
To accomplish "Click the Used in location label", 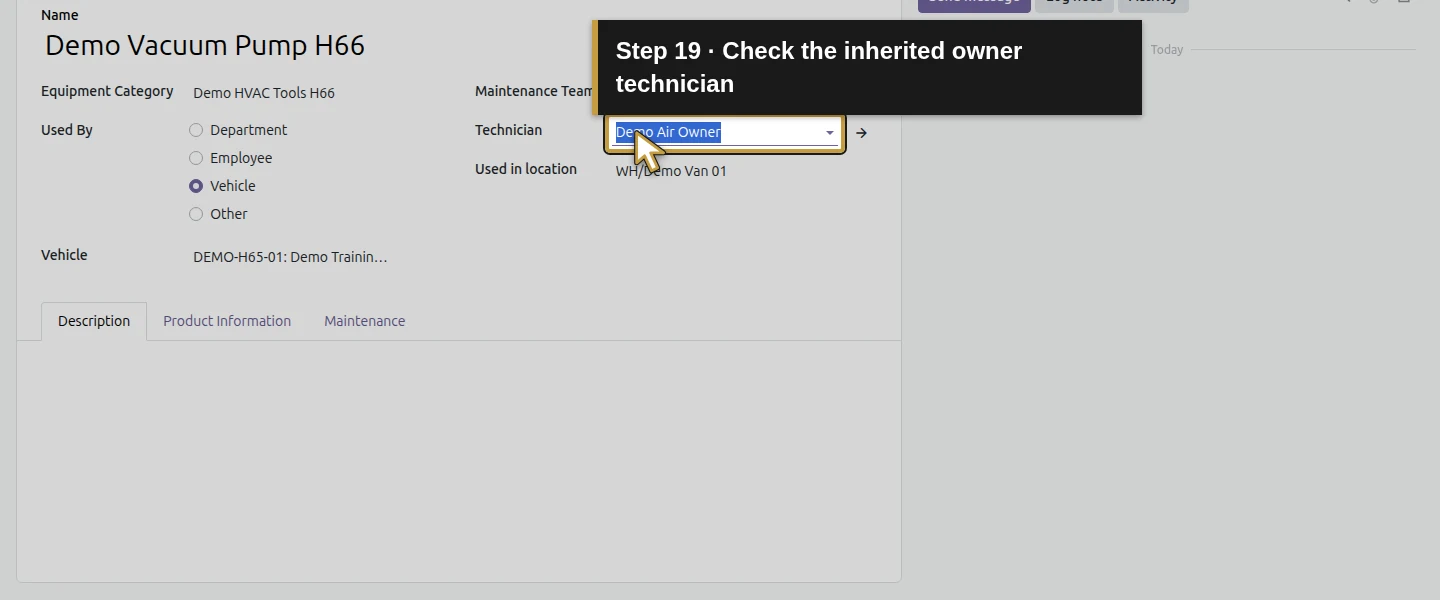I will pyautogui.click(x=526, y=169).
